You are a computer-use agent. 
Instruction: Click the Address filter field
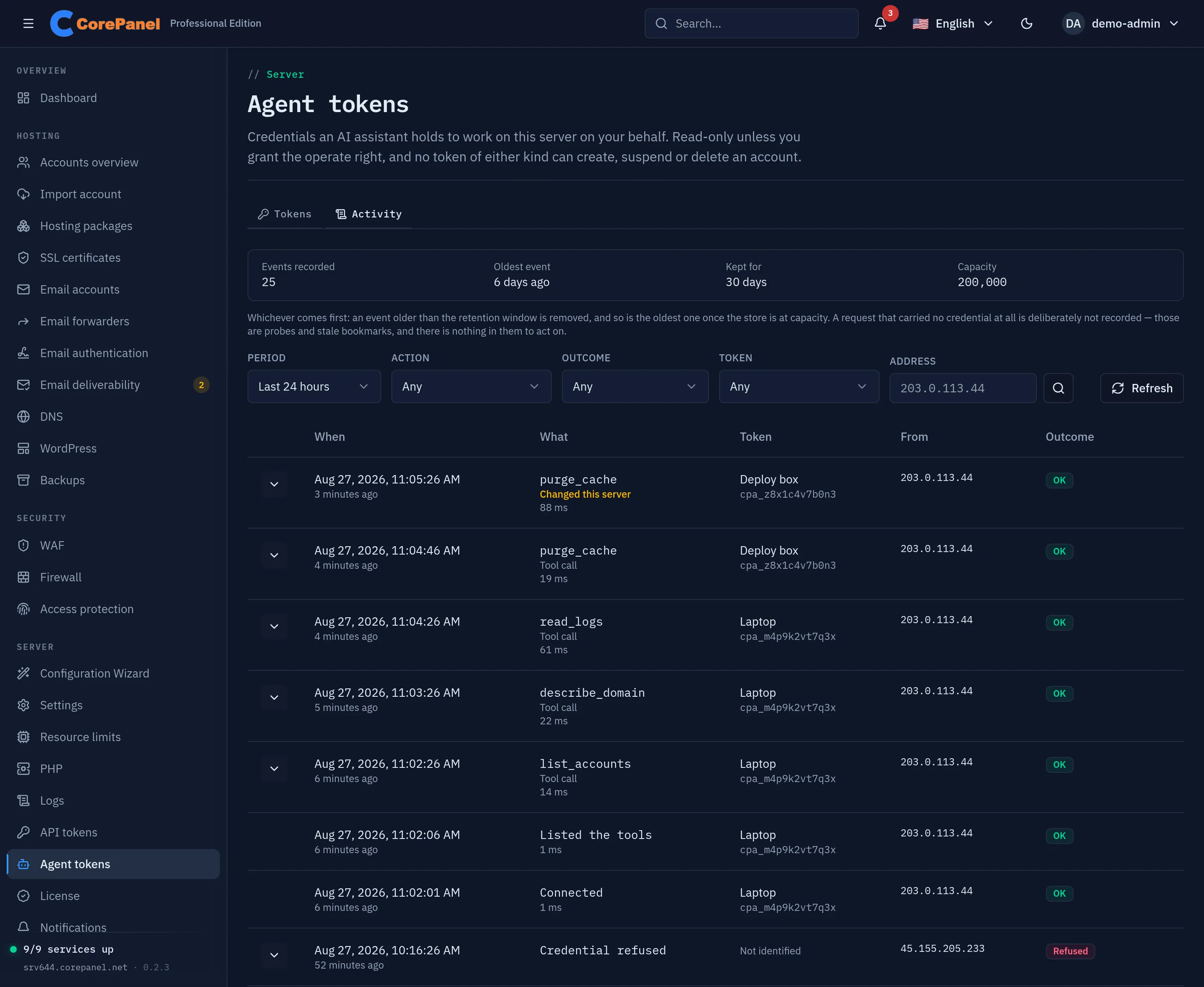click(x=962, y=389)
